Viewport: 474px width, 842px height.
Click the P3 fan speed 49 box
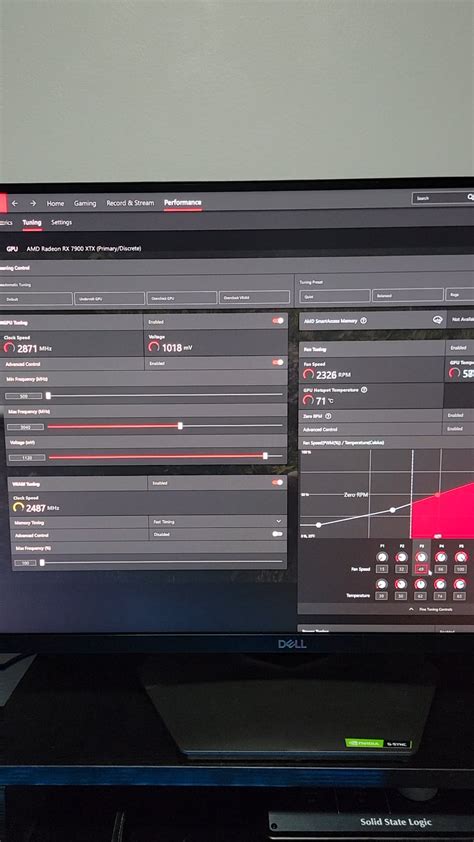(x=421, y=569)
